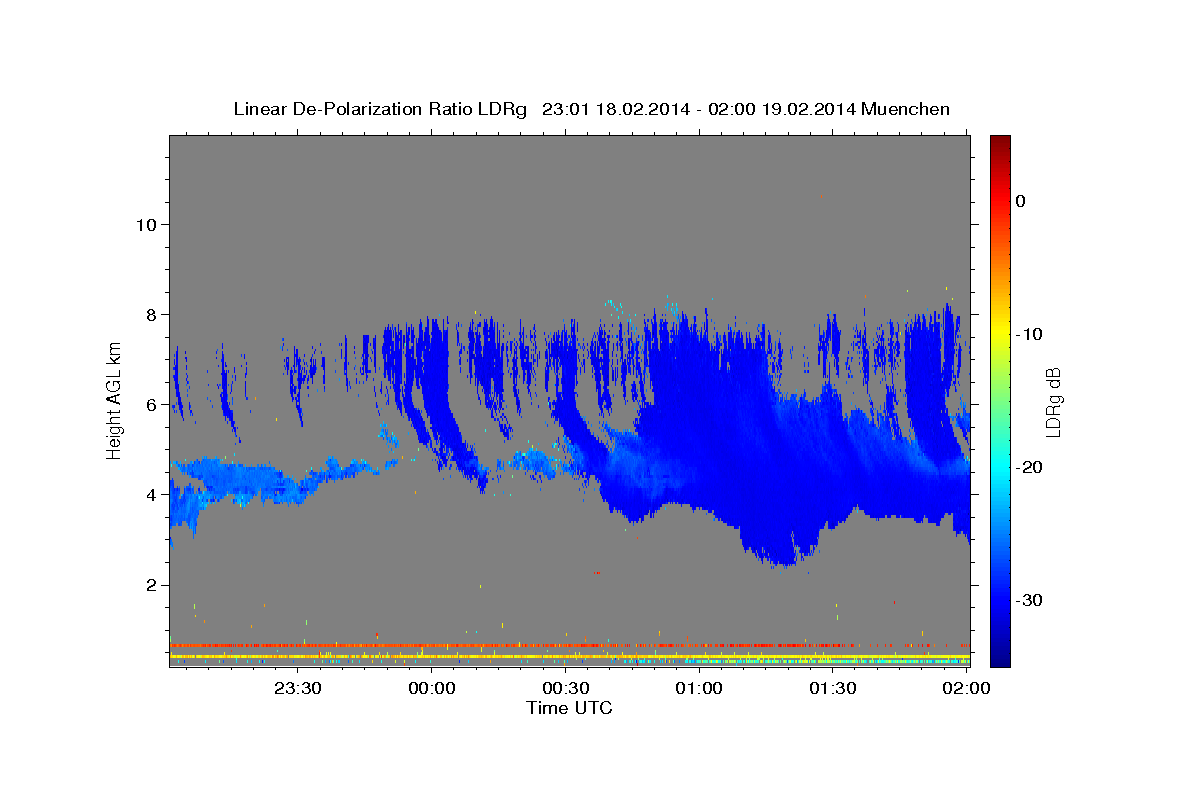Image resolution: width=1200 pixels, height=800 pixels.
Task: Click the 23:30 time tick label
Action: (298, 688)
